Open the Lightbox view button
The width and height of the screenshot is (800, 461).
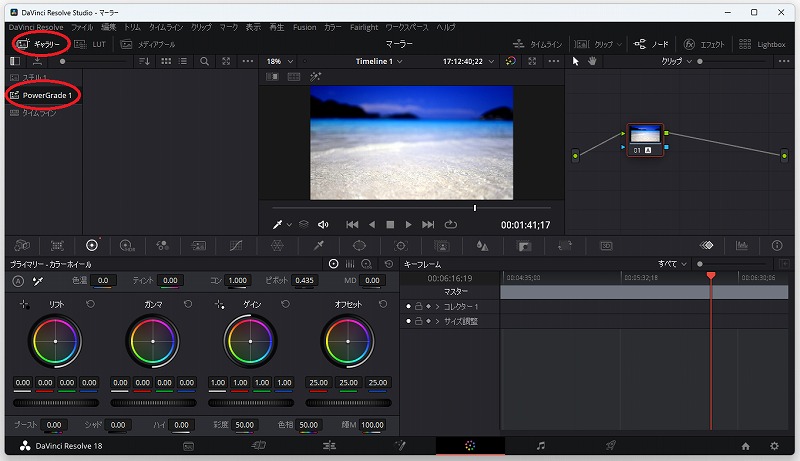pyautogui.click(x=762, y=44)
